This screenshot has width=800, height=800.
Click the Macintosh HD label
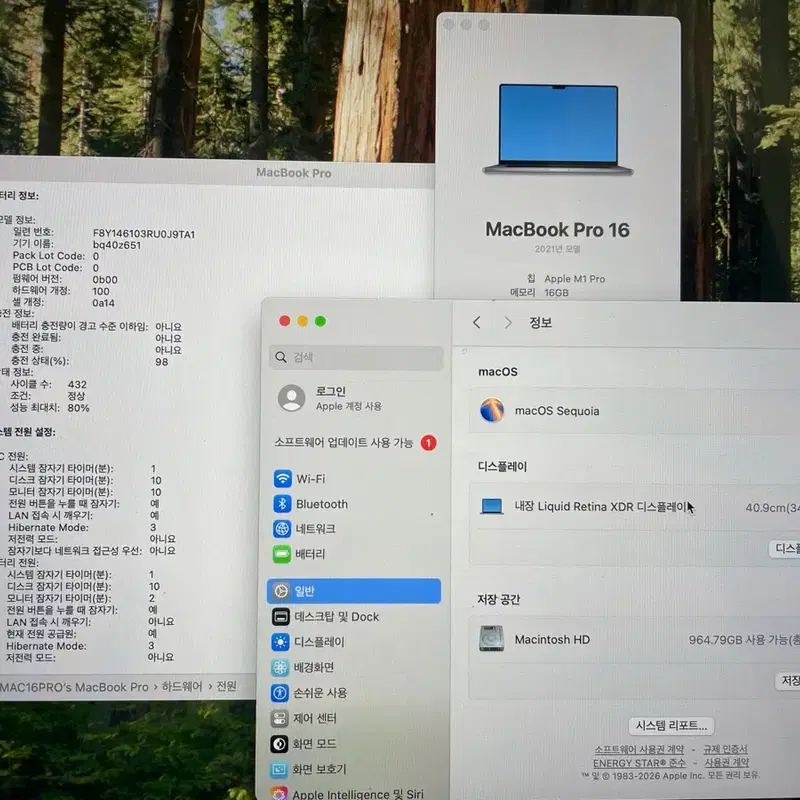552,639
